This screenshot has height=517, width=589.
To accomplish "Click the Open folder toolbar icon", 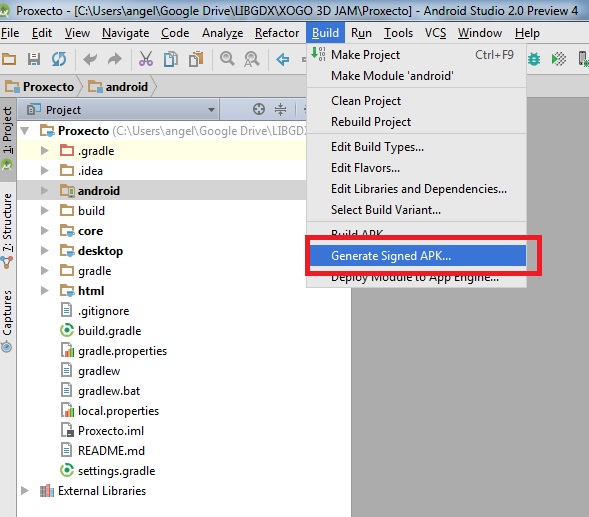I will tap(9, 59).
